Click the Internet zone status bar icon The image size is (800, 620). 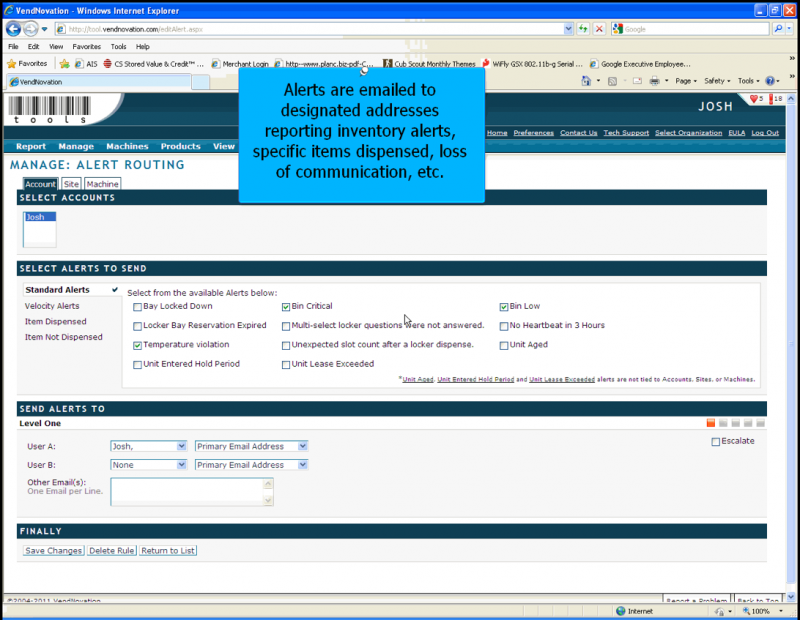pos(621,611)
